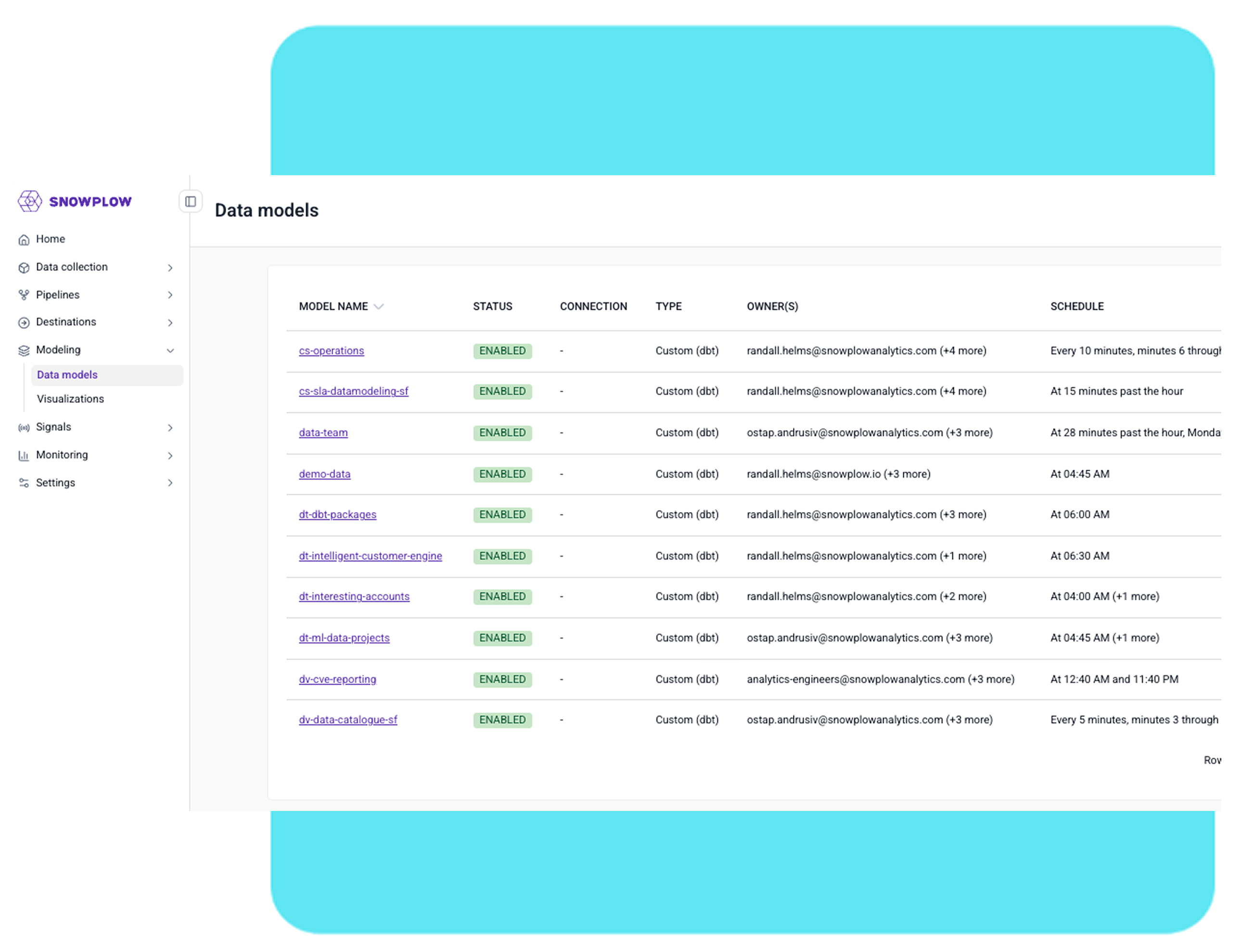
Task: Click the Destinations arrow-circle icon
Action: (x=24, y=322)
